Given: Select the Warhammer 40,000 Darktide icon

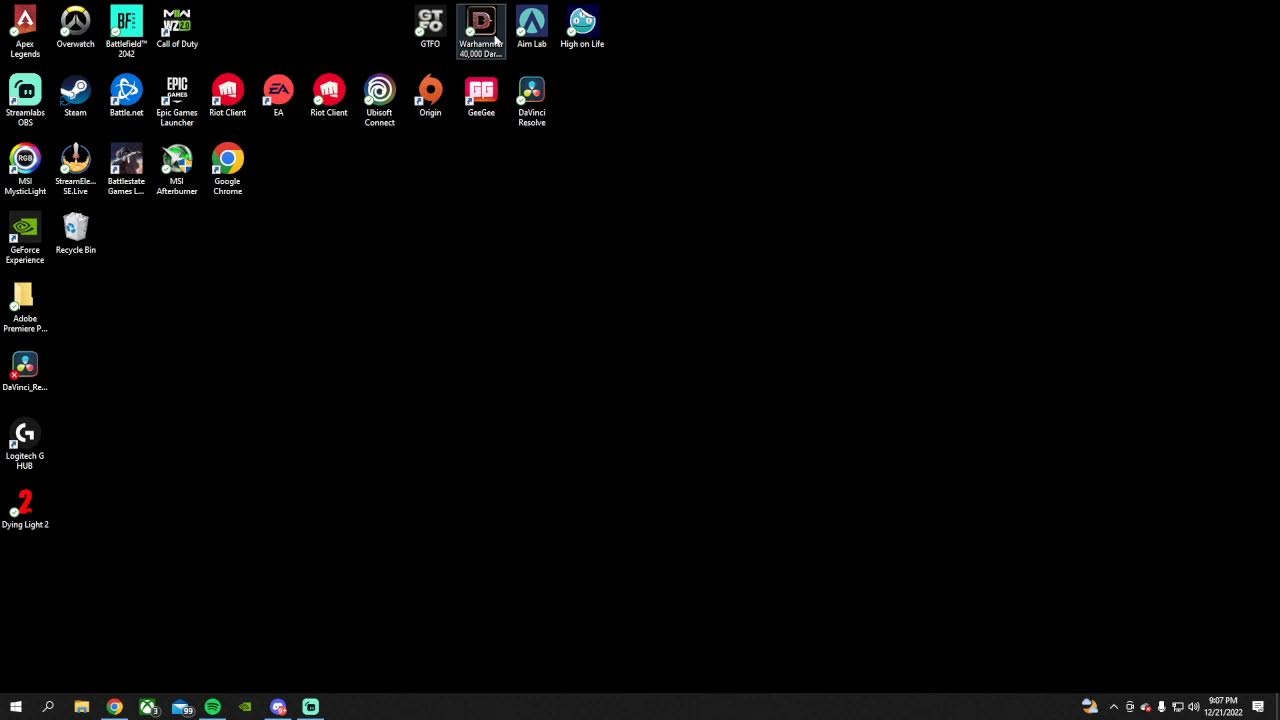Looking at the screenshot, I should [481, 32].
